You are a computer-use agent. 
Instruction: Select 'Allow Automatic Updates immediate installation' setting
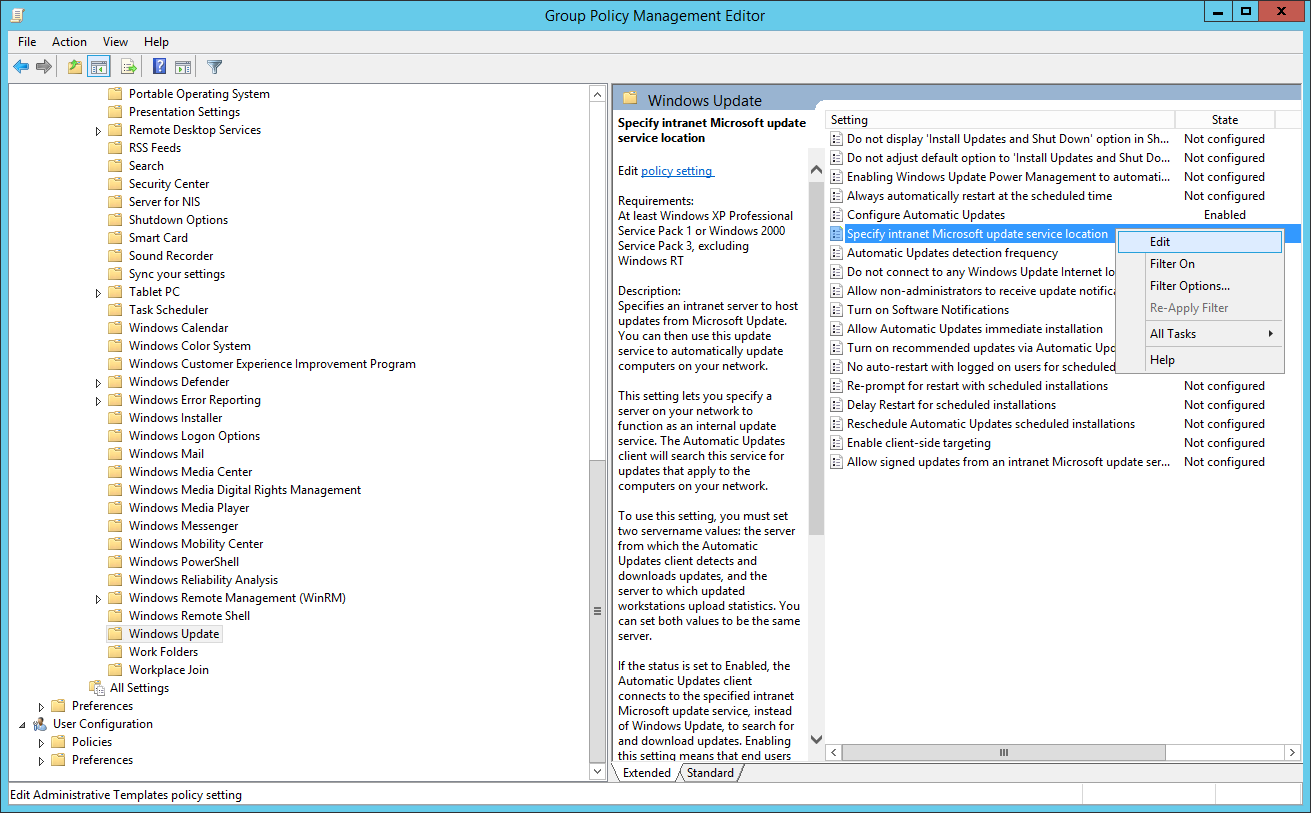point(975,329)
